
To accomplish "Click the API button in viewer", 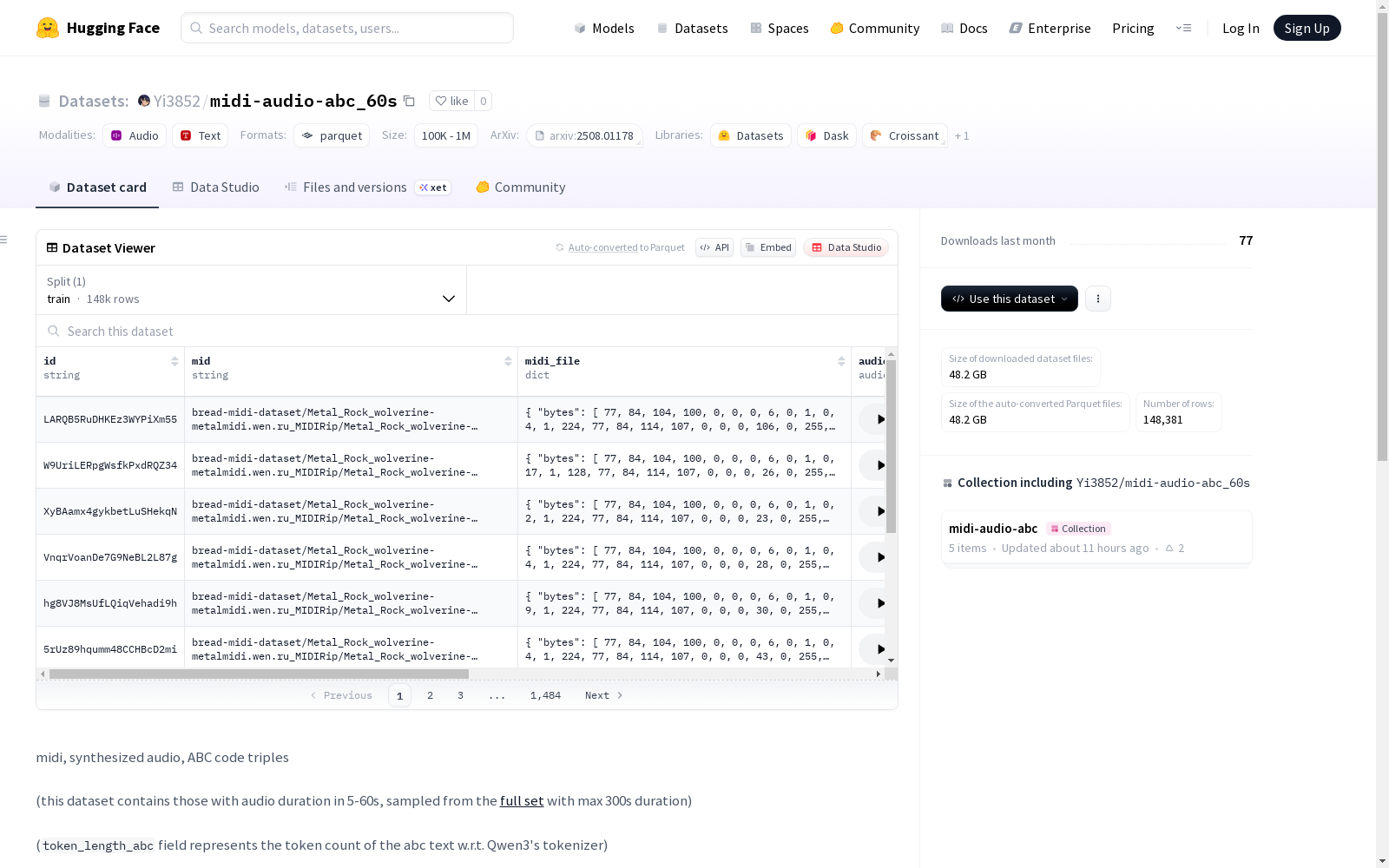I will (x=714, y=247).
